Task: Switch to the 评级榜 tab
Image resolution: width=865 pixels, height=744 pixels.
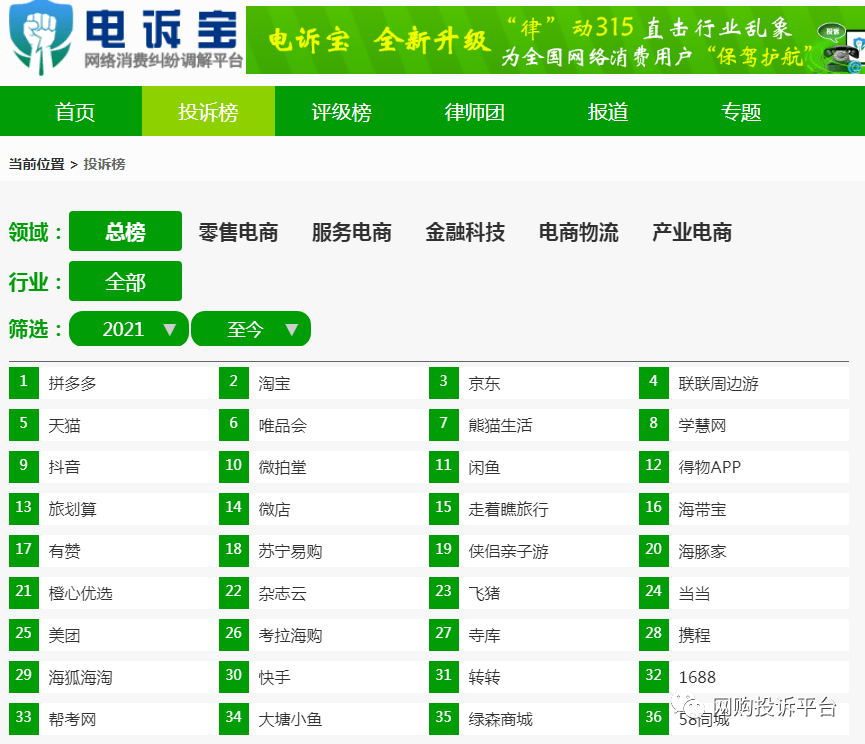Action: 341,112
